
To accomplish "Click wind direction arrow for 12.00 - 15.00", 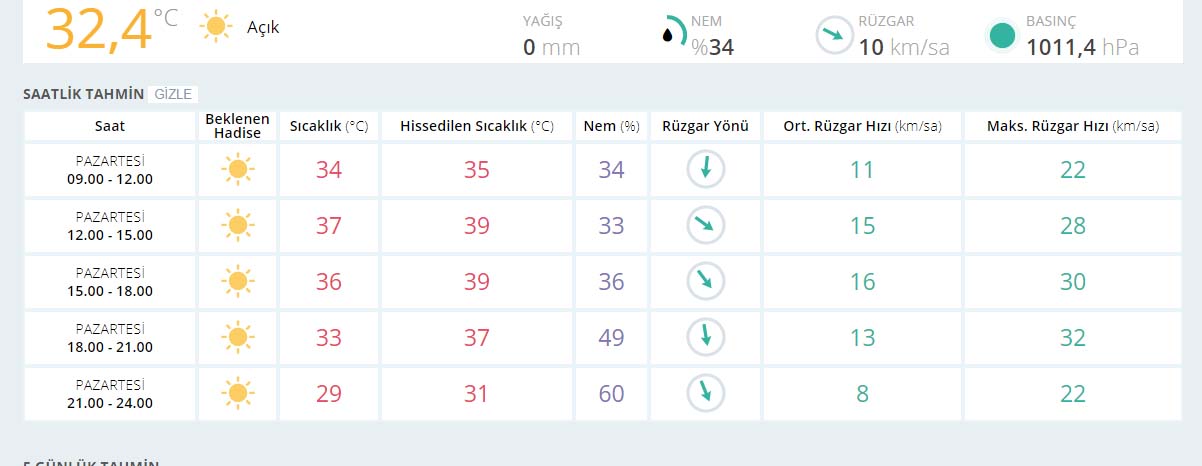I will (x=705, y=226).
